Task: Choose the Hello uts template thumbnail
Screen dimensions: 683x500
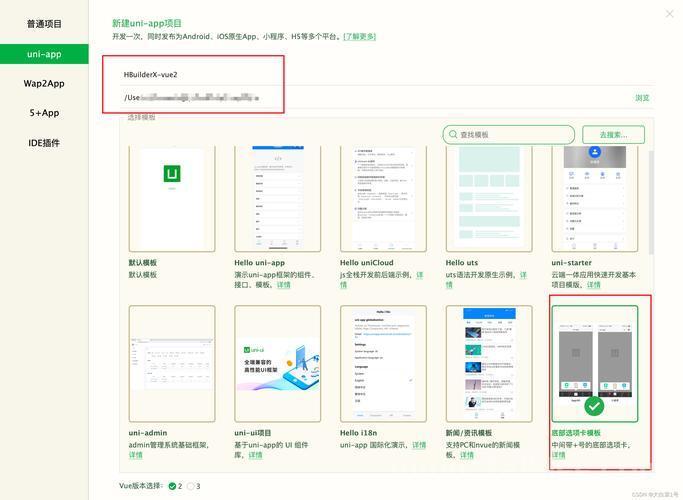Action: coord(489,199)
